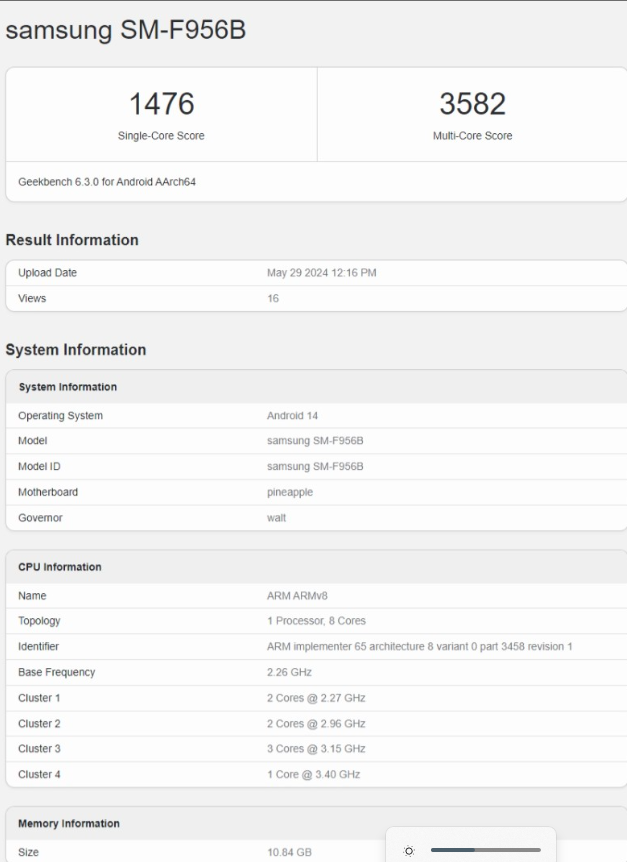Click the System Information table header
Image resolution: width=627 pixels, height=862 pixels.
[68, 387]
